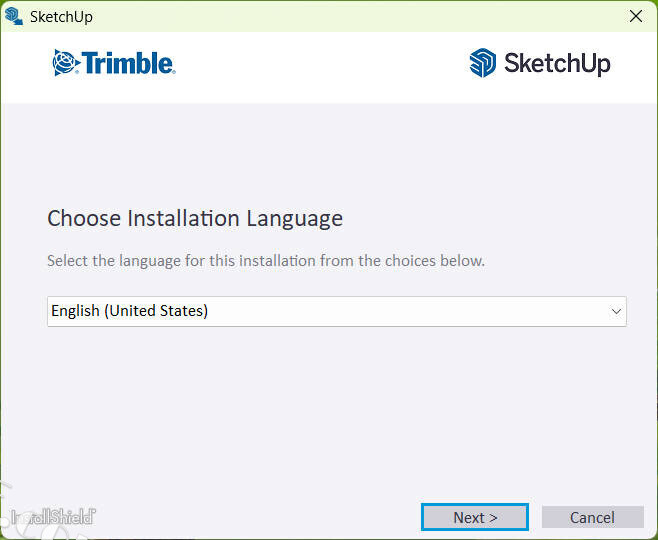658x540 pixels.
Task: Click the SketchUp wordmark in the header
Action: (557, 63)
